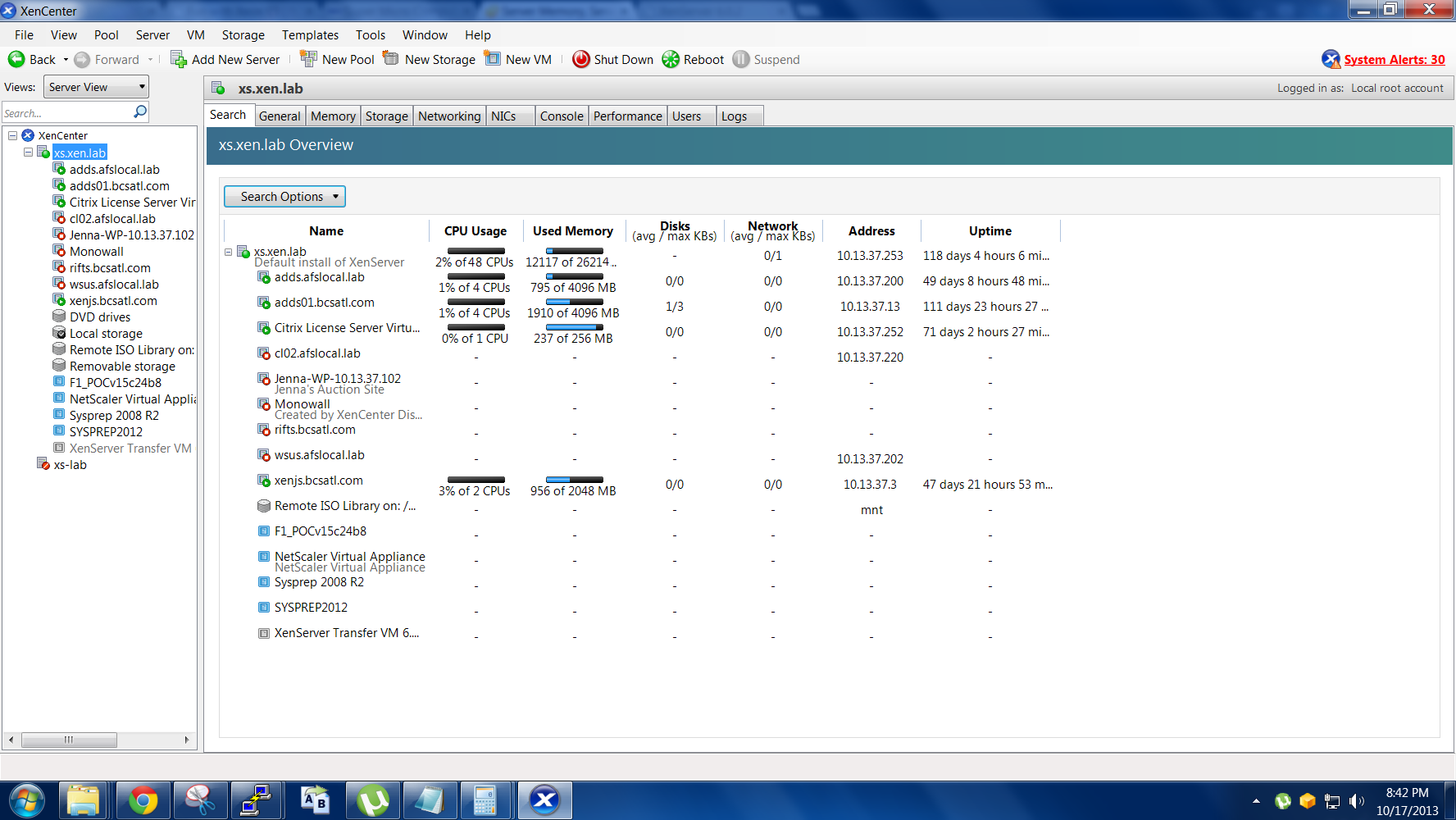The width and height of the screenshot is (1456, 820).
Task: Open File Explorer from taskbar
Action: point(83,800)
